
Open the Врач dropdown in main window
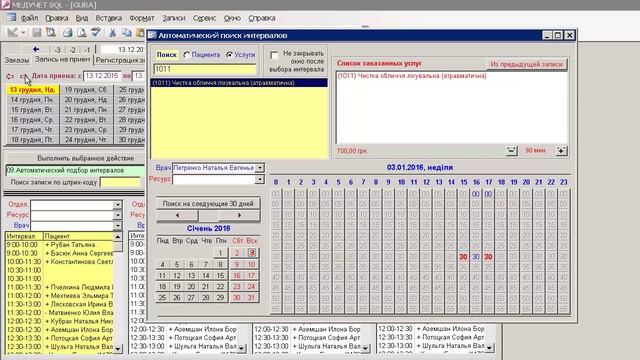point(118,226)
